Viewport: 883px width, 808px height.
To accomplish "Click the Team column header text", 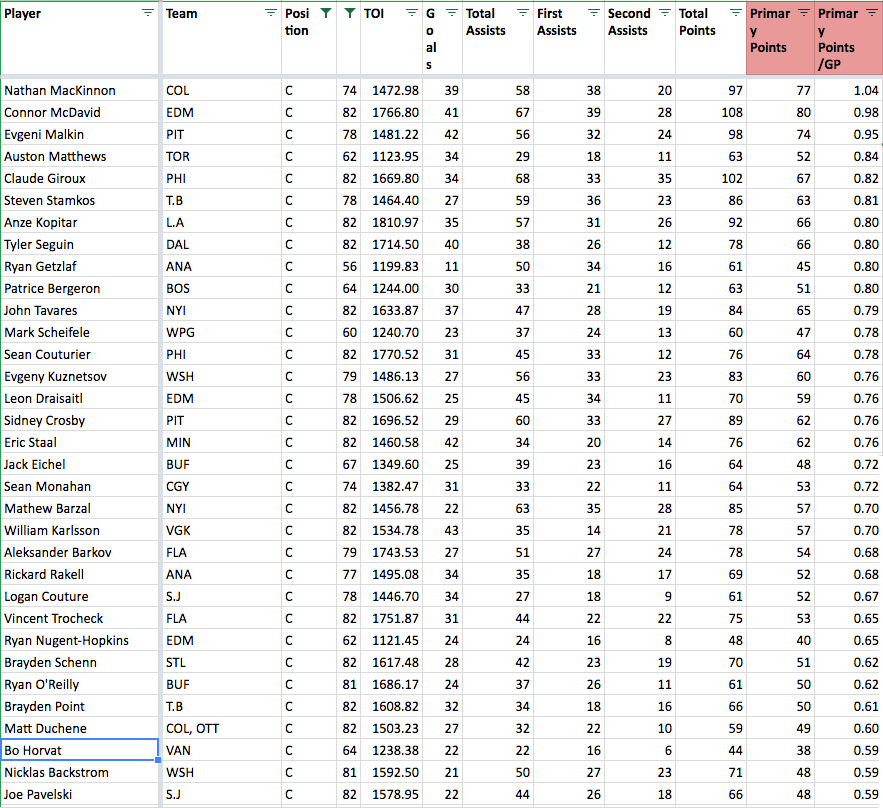I will point(181,14).
